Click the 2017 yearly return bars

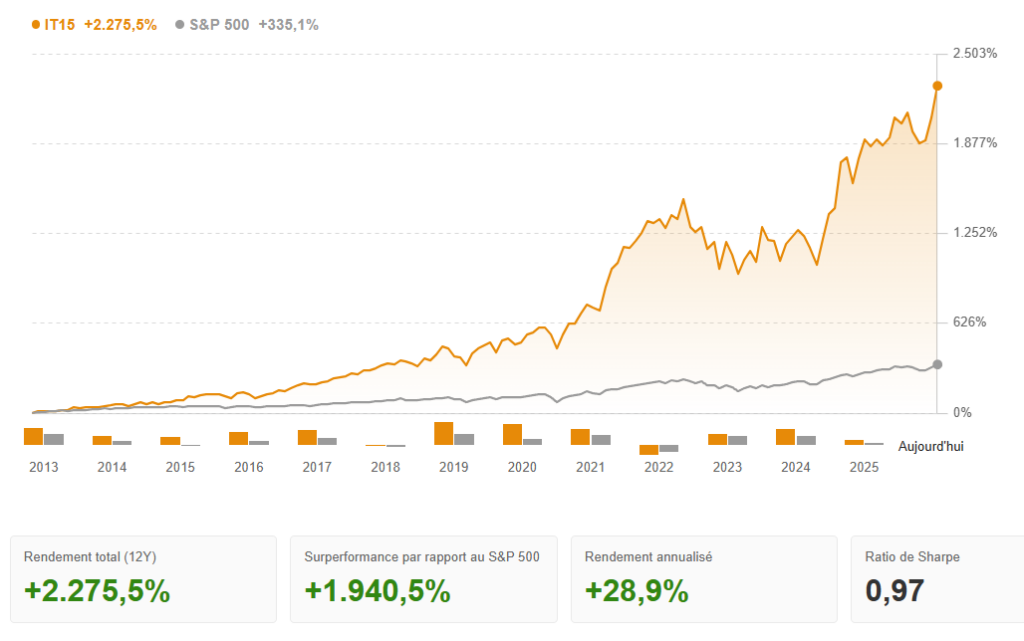coord(317,438)
